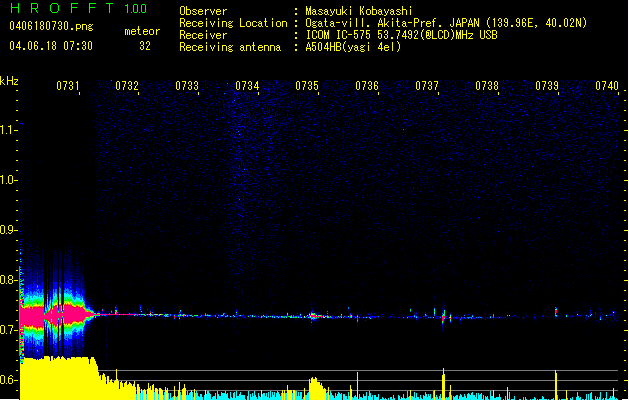The width and height of the screenshot is (629, 400).
Task: Click the 1.0 kHz axis tick label
Action: pyautogui.click(x=7, y=180)
